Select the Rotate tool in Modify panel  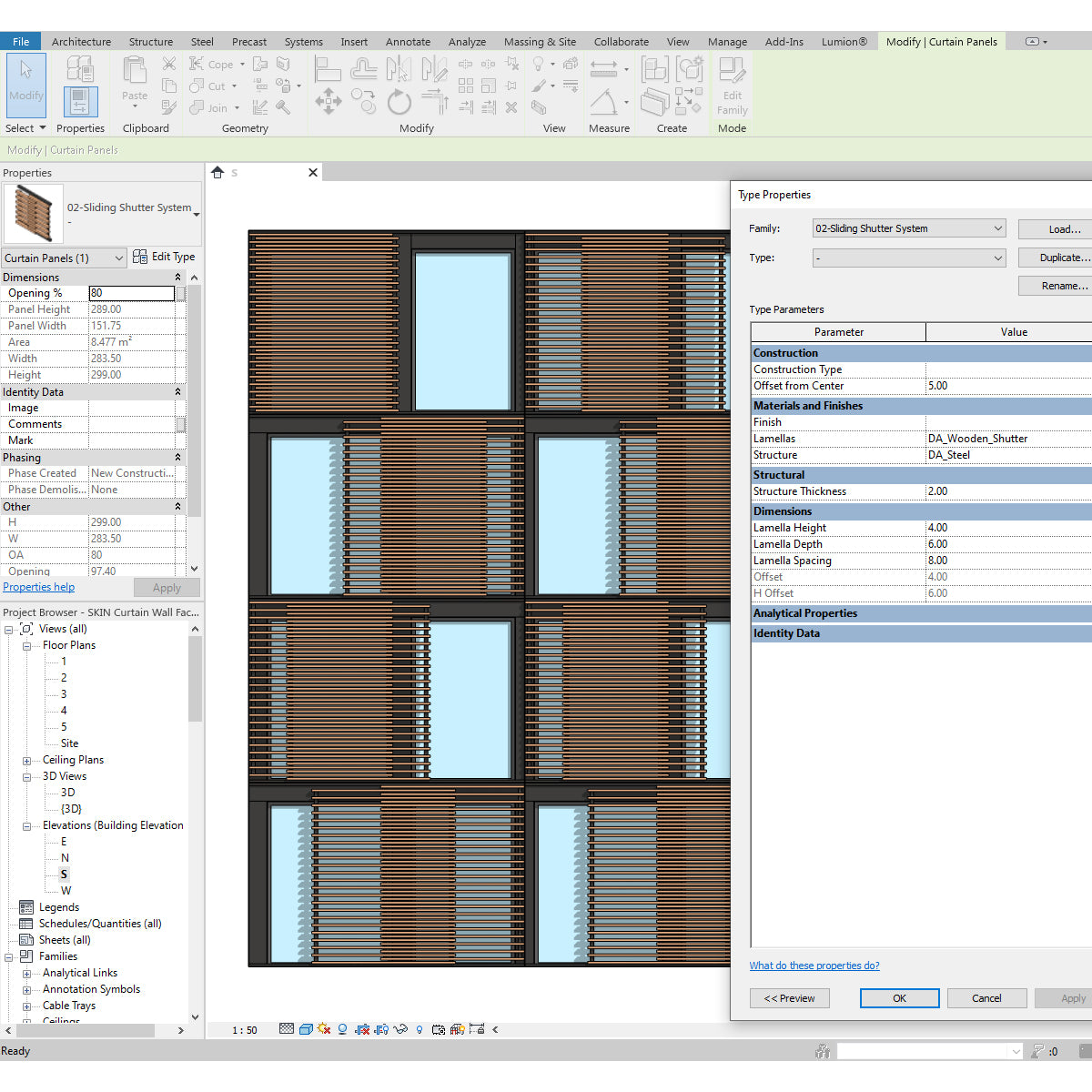point(399,102)
